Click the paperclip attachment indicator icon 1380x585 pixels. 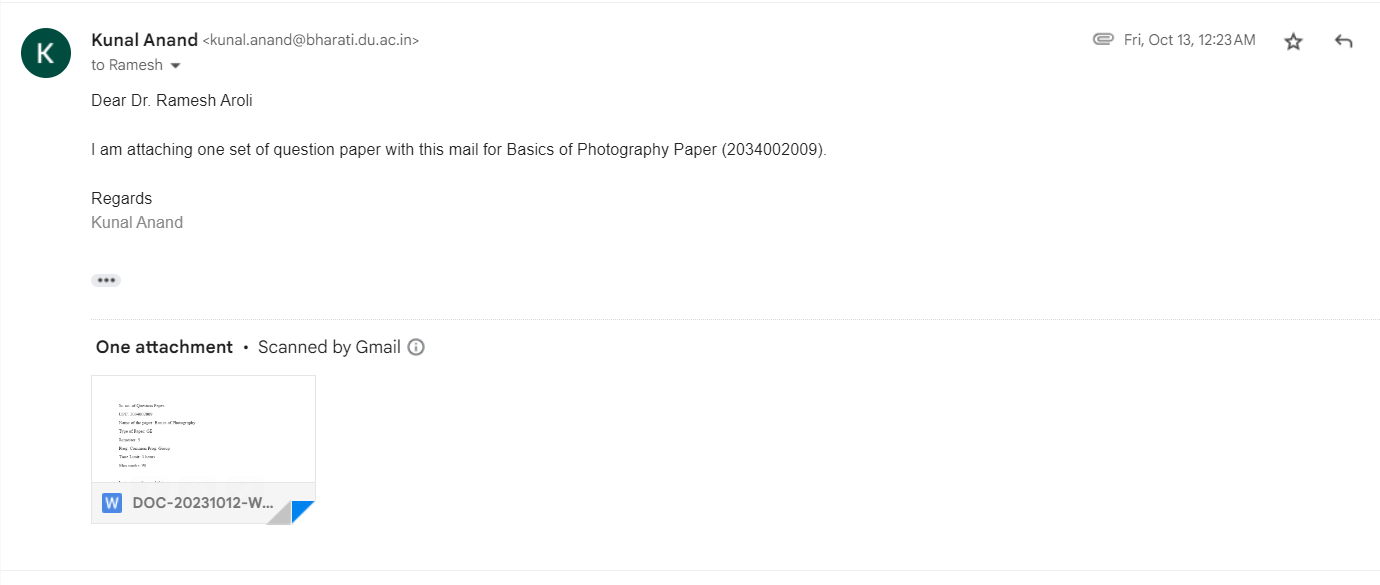[x=1103, y=40]
